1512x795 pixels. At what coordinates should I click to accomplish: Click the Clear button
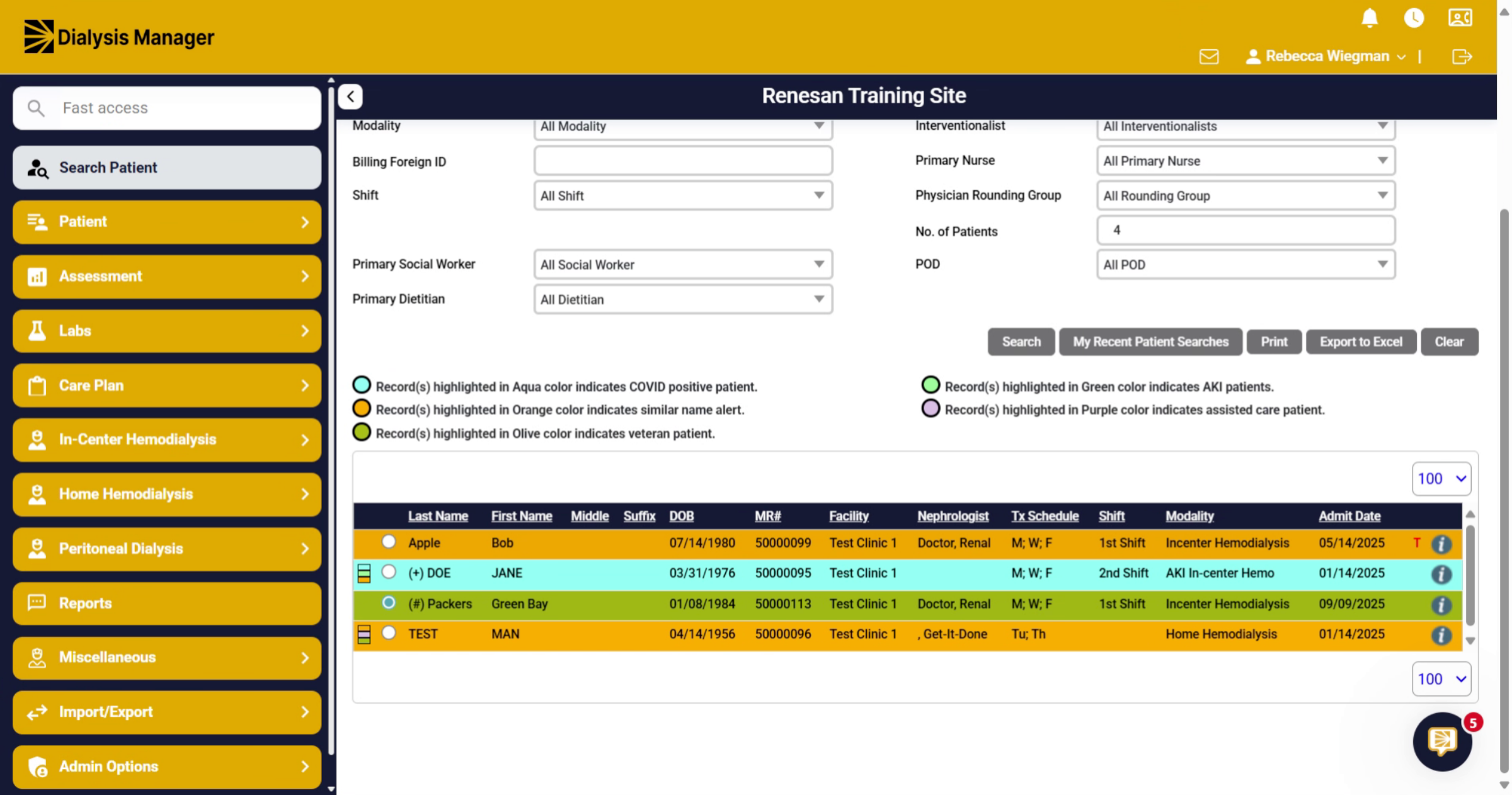coord(1449,342)
